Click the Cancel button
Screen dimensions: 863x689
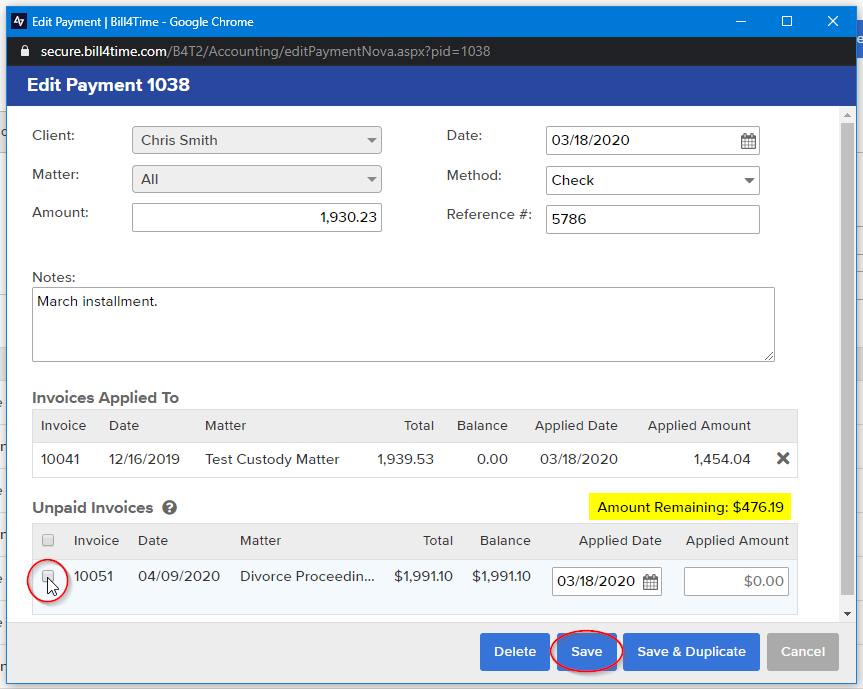802,652
